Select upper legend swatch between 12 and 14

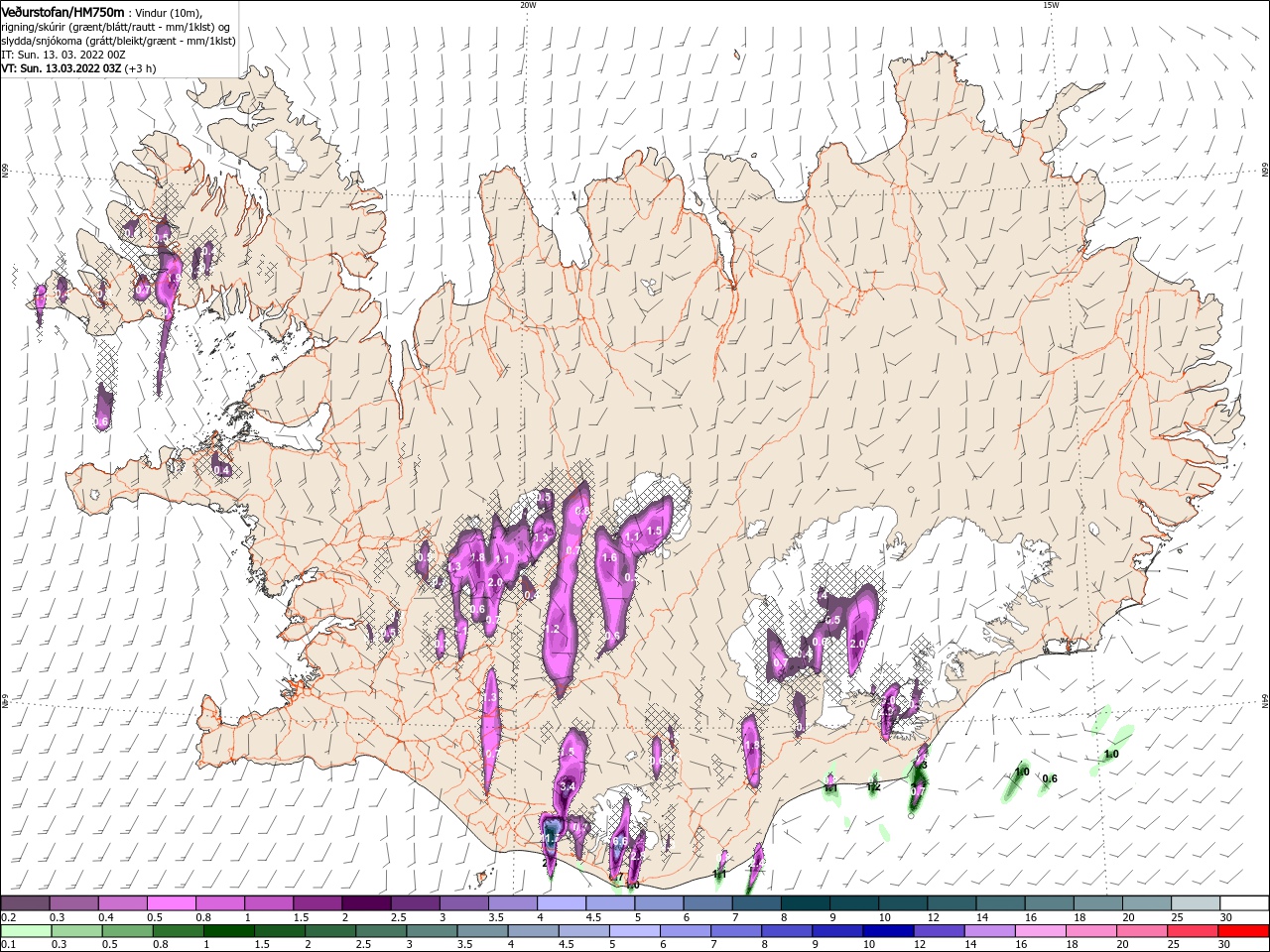click(x=952, y=902)
